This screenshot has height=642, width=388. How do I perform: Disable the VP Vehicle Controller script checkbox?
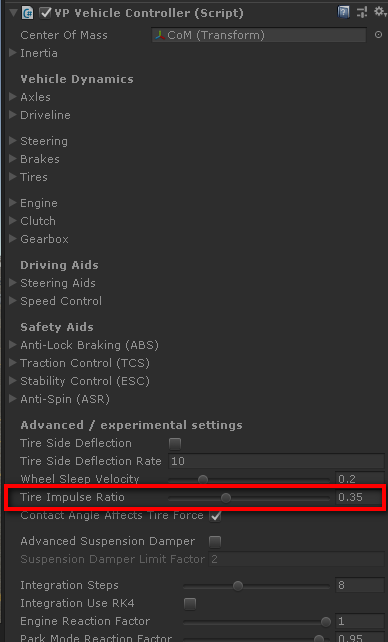[45, 13]
